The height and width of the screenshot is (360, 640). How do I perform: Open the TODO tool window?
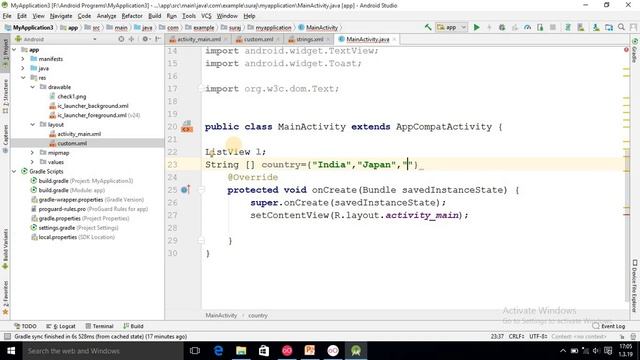[25, 326]
